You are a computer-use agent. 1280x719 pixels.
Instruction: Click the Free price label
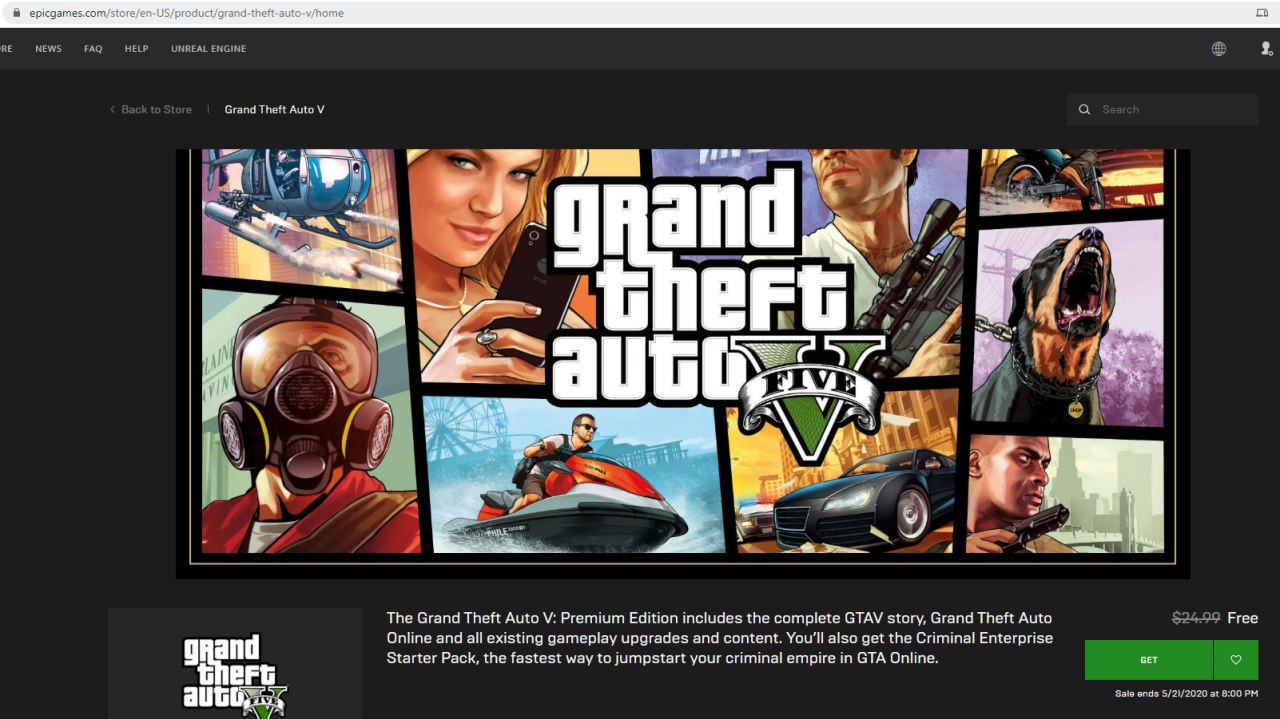pyautogui.click(x=1242, y=618)
